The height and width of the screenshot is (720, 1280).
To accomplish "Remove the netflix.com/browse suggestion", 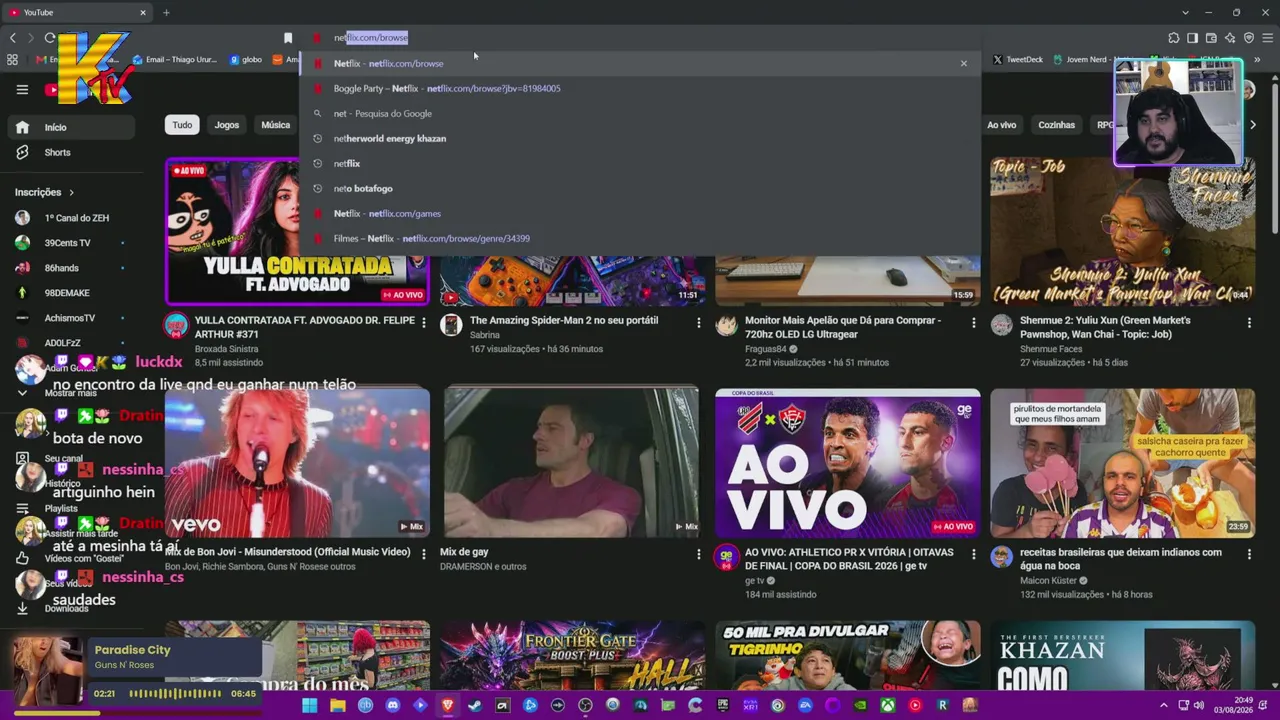I will (x=964, y=63).
